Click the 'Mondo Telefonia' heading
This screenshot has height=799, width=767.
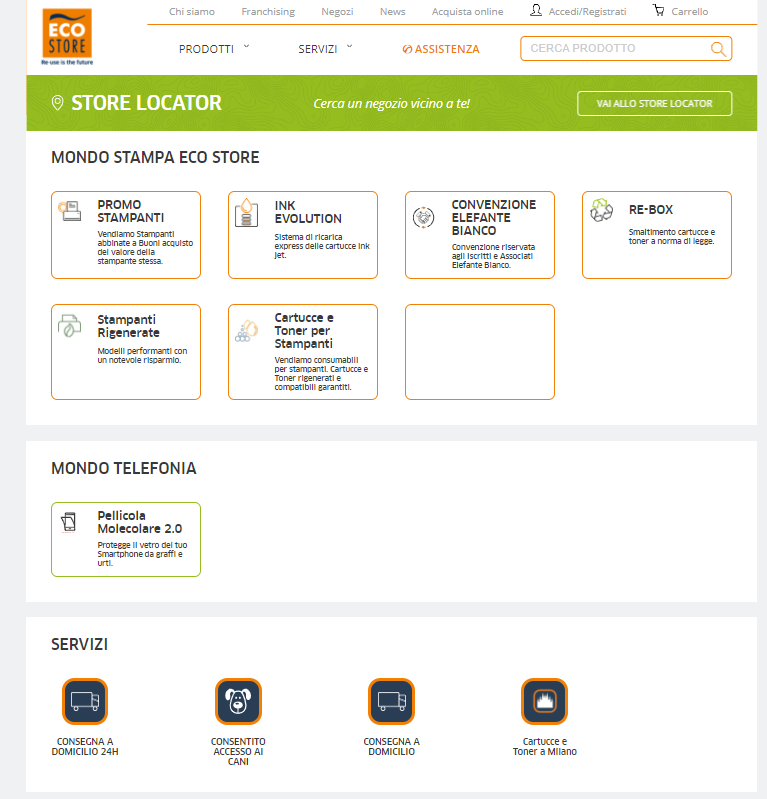click(124, 468)
